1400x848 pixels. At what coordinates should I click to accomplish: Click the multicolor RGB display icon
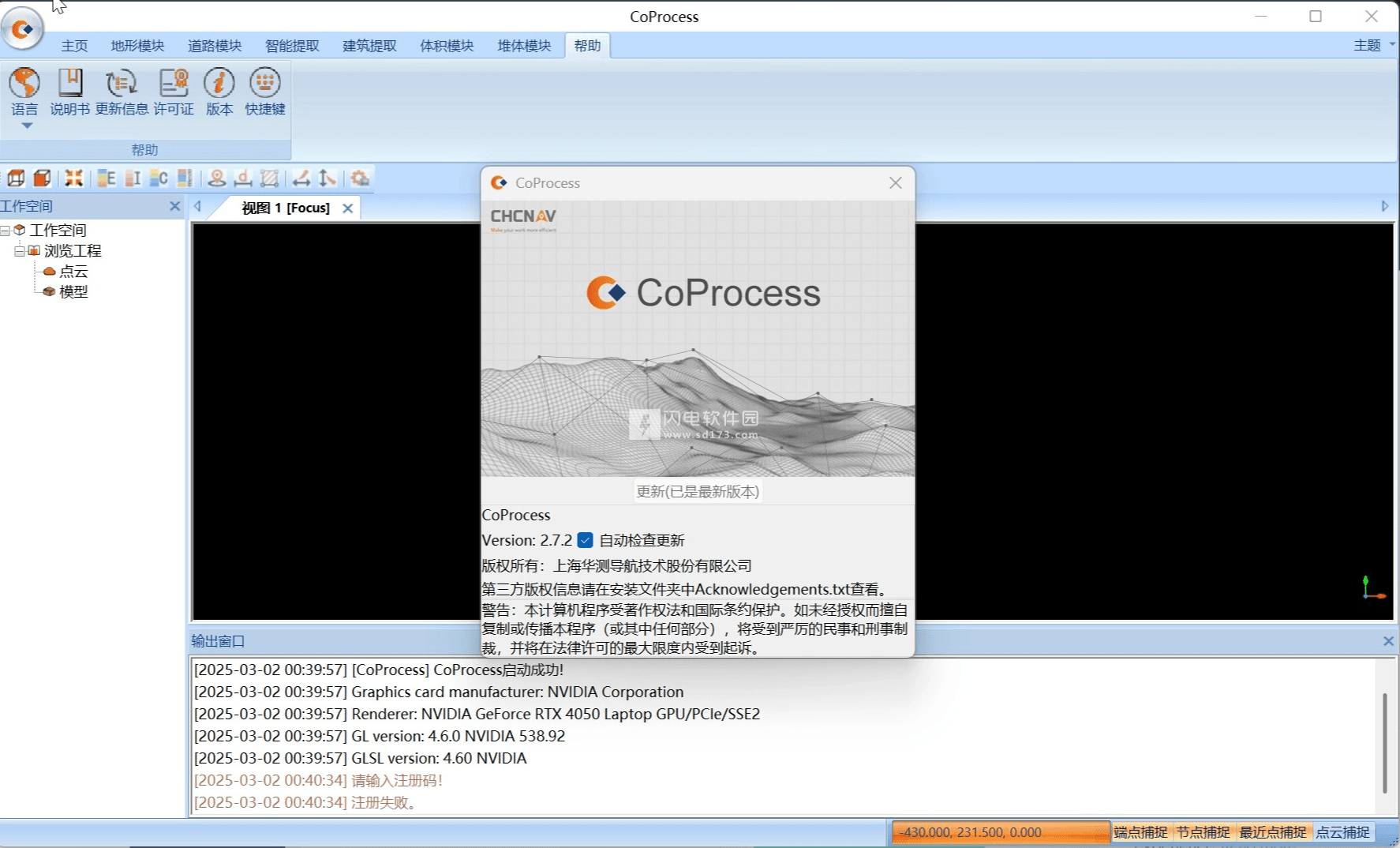point(185,178)
